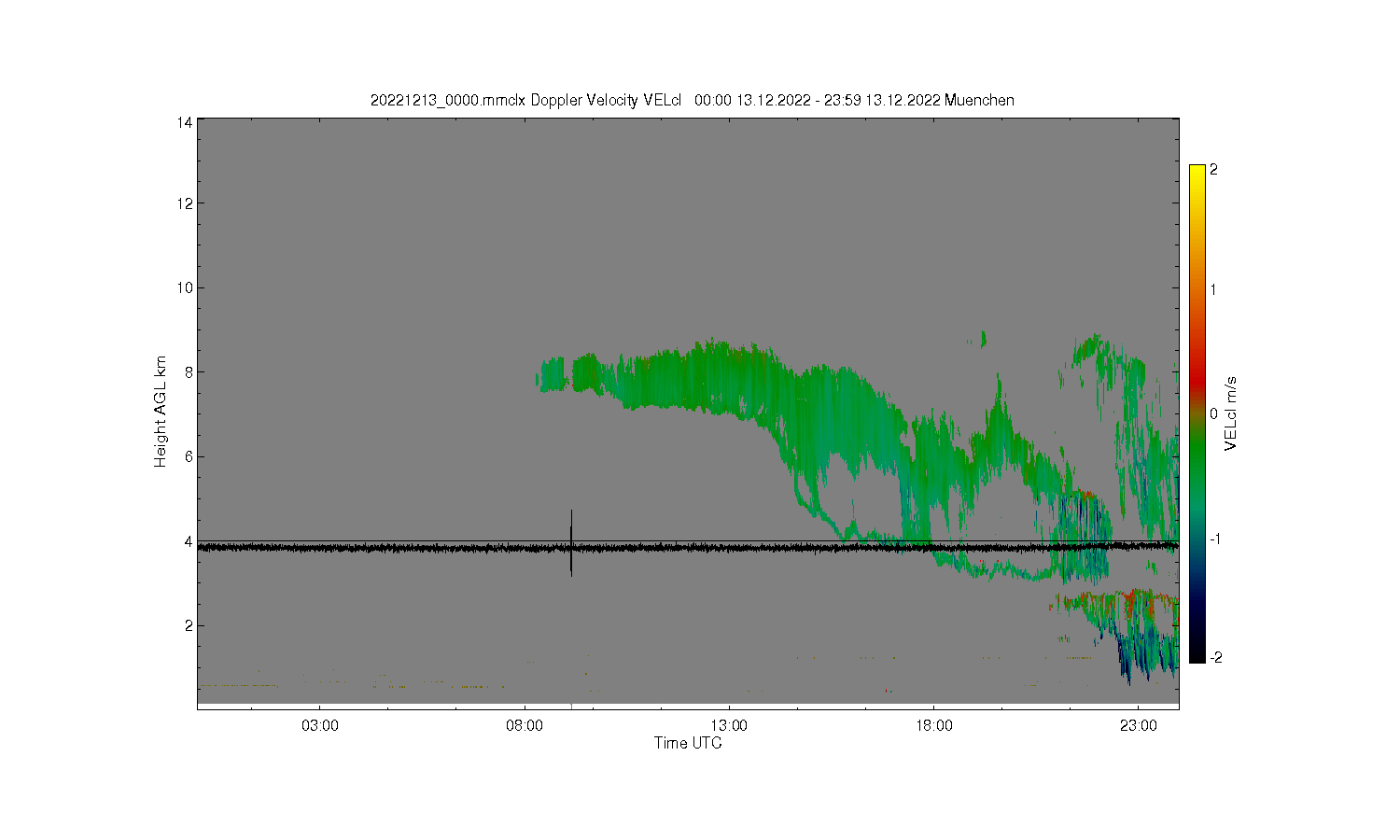Click the black vertical spike near 09:00

coord(571,543)
